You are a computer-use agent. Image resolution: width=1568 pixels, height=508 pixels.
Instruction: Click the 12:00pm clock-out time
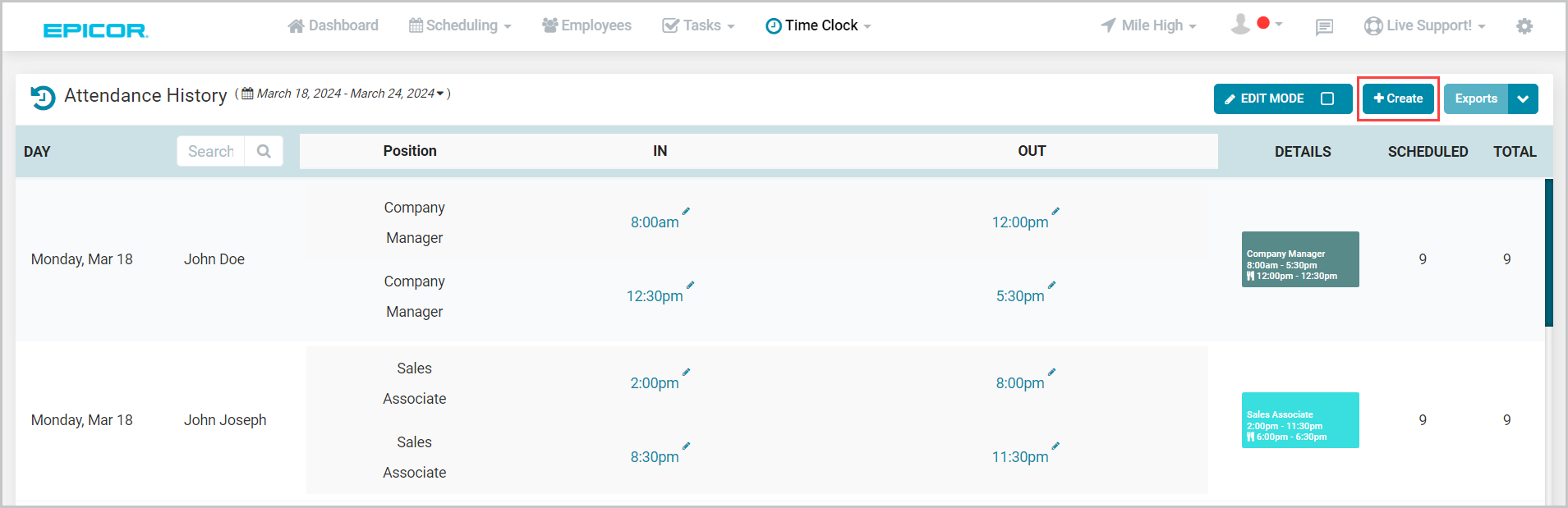pyautogui.click(x=1020, y=222)
